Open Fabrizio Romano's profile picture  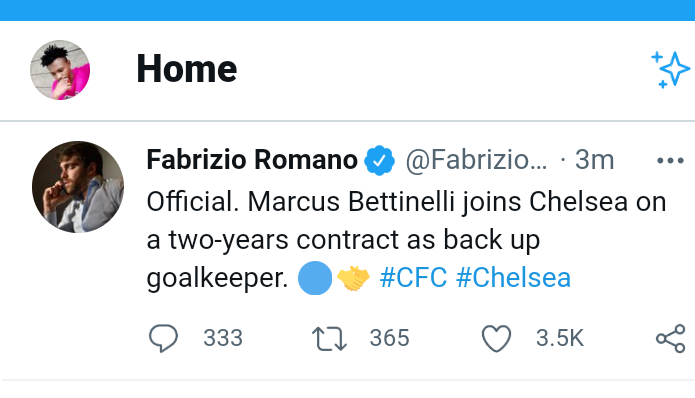pos(78,187)
